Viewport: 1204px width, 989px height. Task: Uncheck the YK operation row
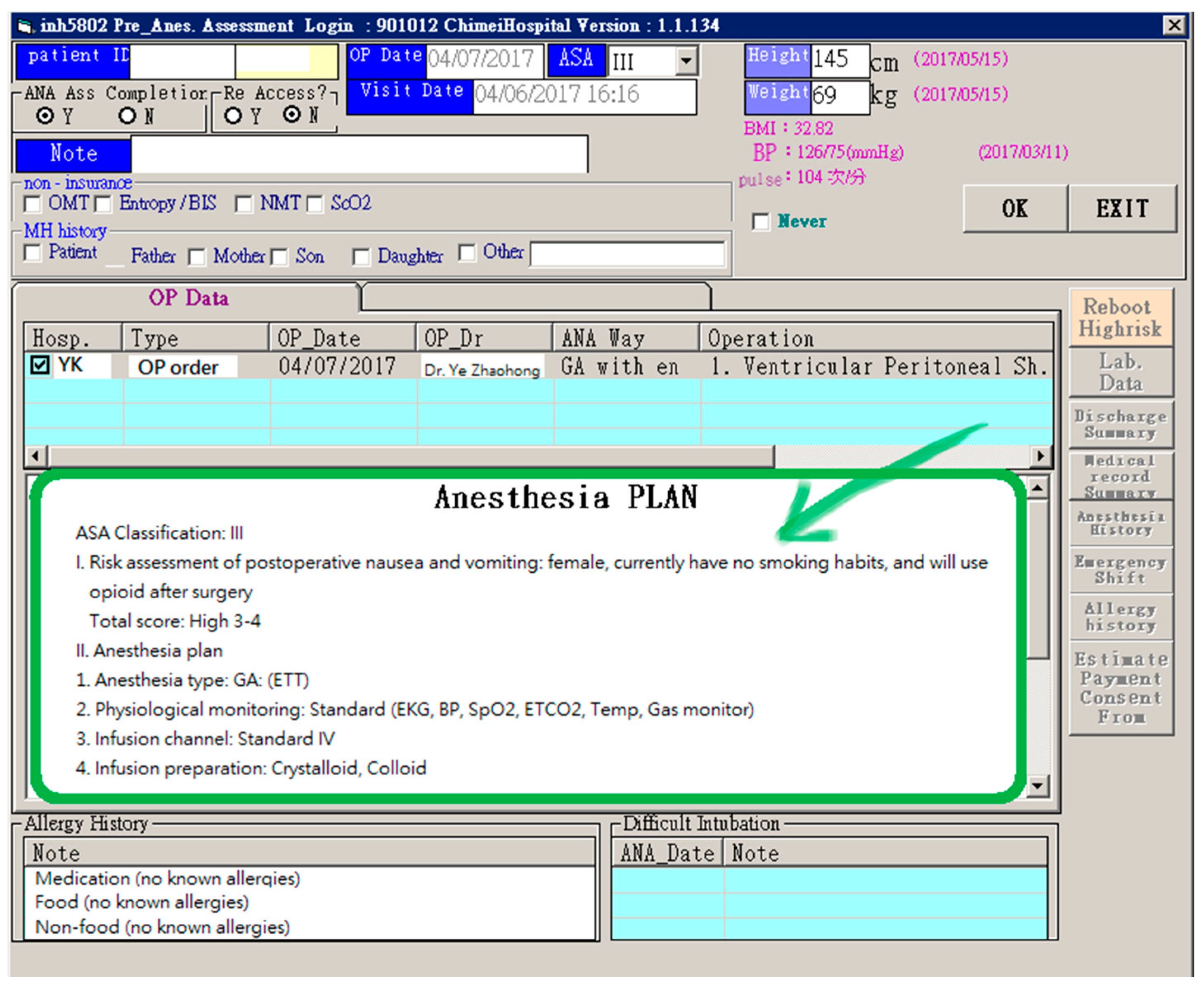(x=39, y=365)
